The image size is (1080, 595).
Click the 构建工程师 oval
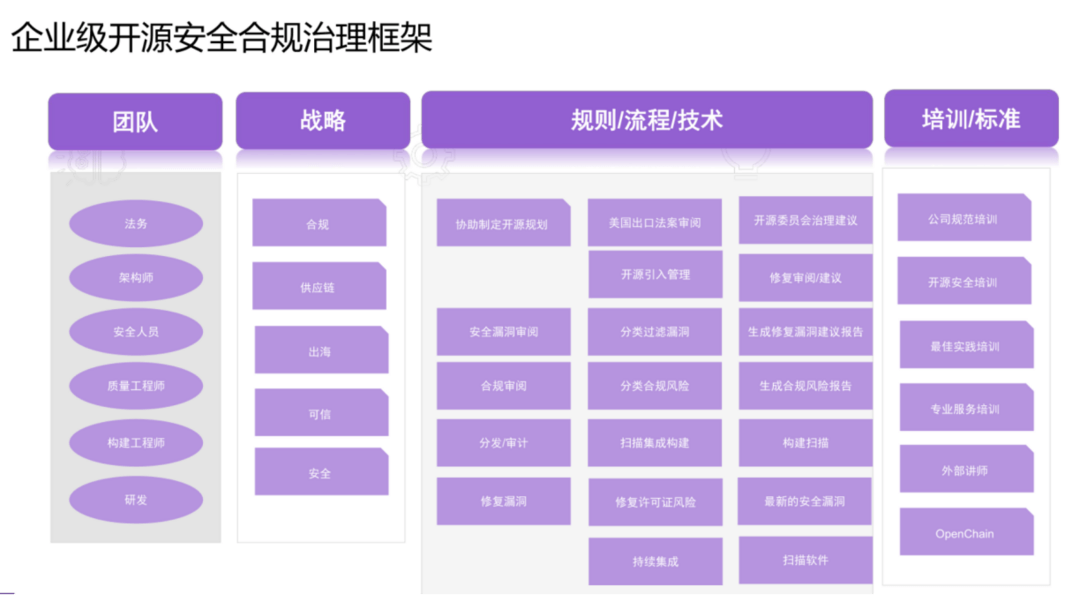click(136, 442)
